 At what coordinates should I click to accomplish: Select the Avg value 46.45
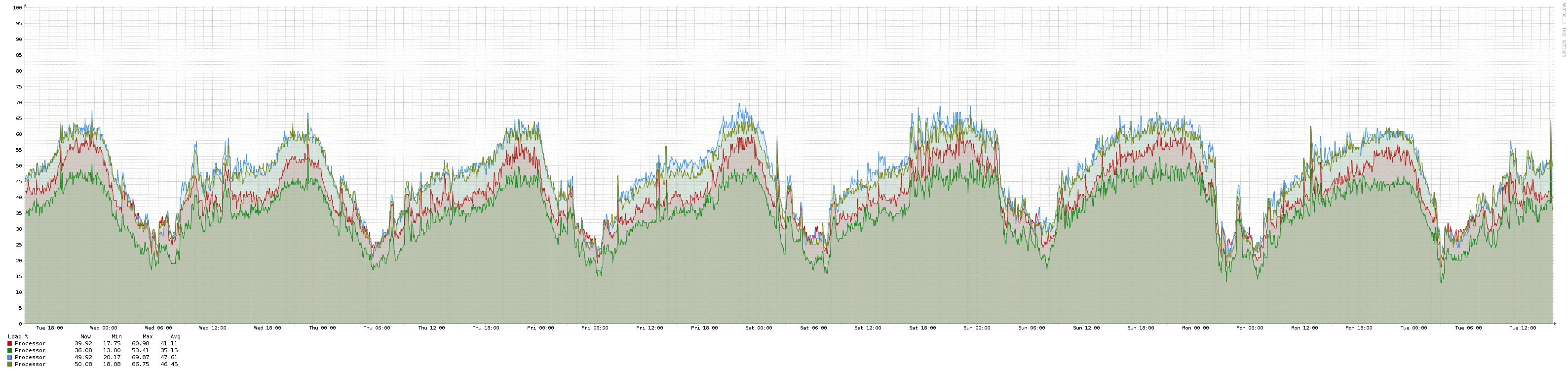point(169,364)
